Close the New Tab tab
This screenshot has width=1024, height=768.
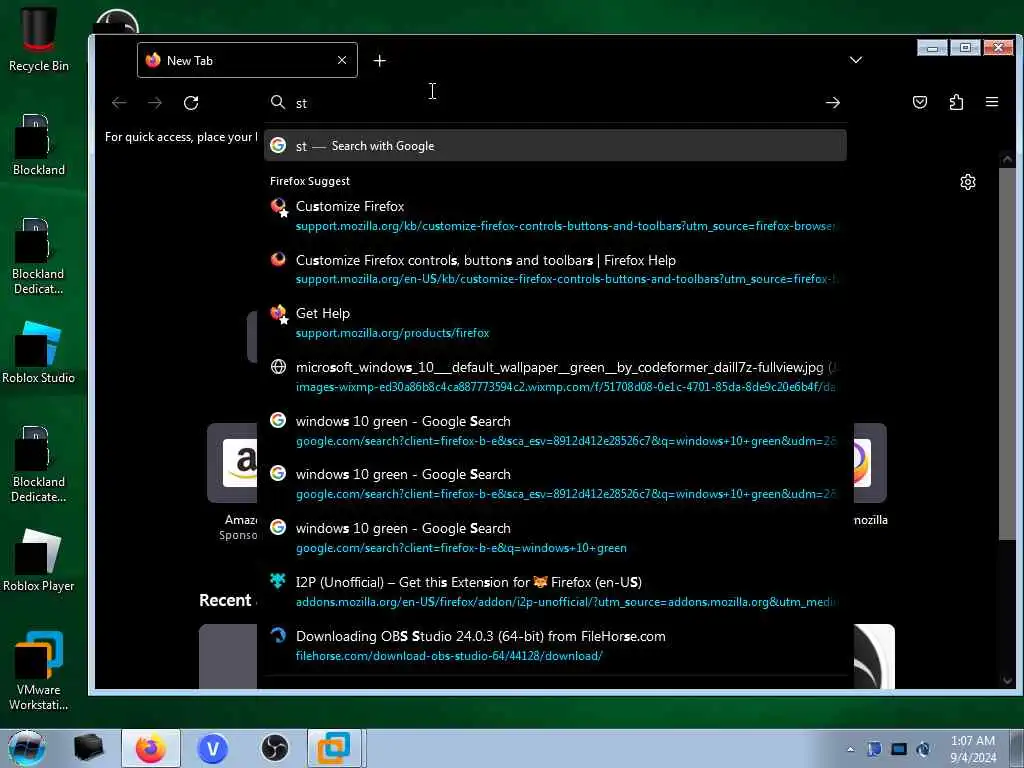click(342, 60)
